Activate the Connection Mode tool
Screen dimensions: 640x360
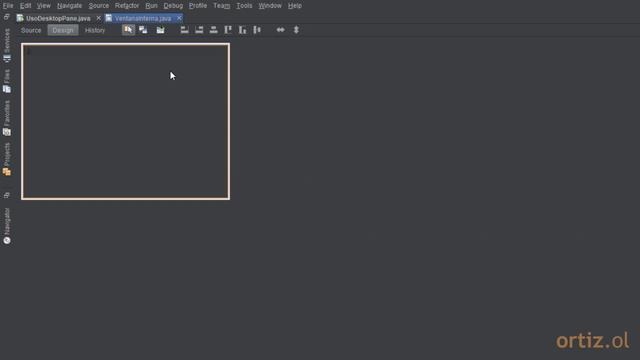[x=143, y=30]
